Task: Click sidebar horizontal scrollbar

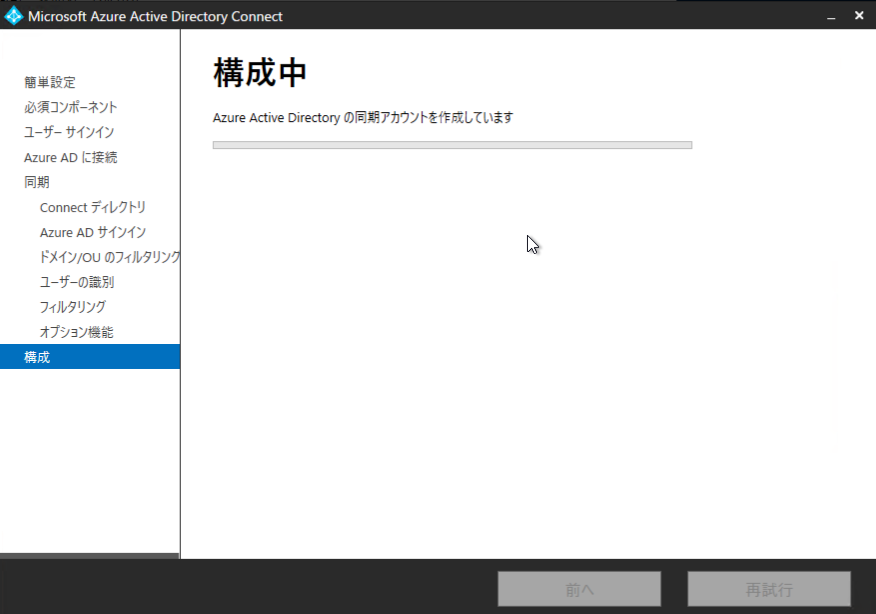Action: [x=89, y=556]
